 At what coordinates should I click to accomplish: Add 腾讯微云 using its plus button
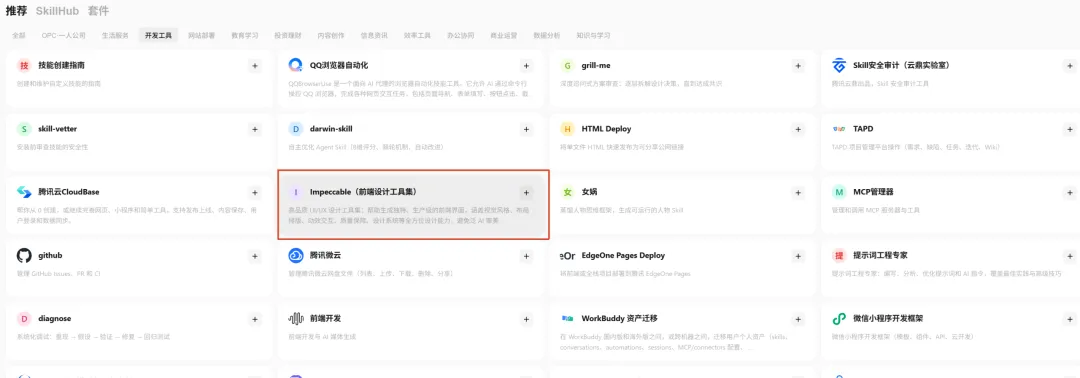click(526, 256)
